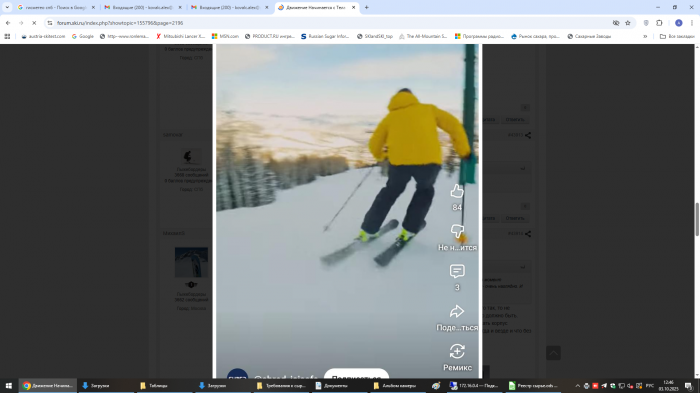The height and width of the screenshot is (393, 700).
Task: Click the share arrow icon on video
Action: 457,311
